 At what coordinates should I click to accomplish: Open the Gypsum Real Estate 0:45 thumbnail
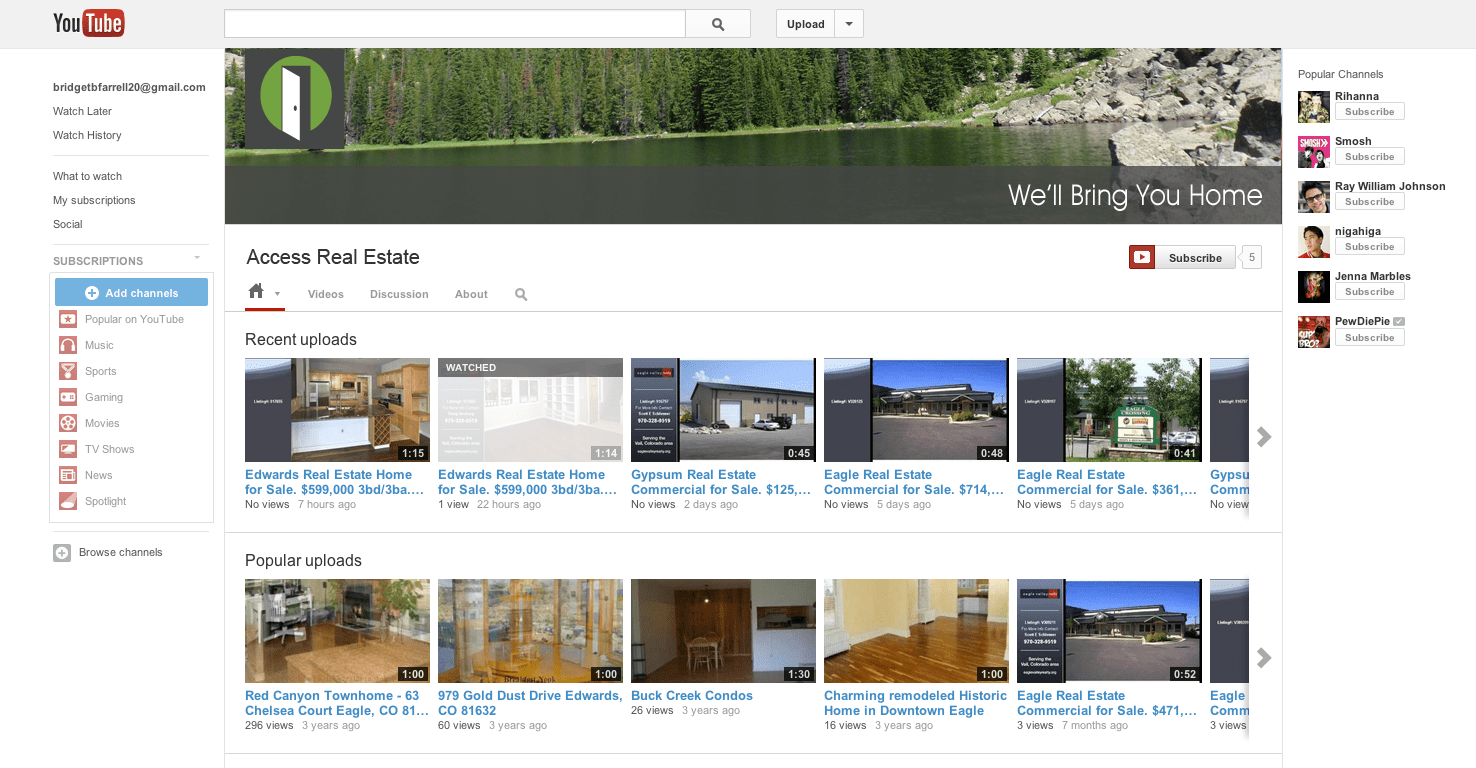(x=723, y=410)
